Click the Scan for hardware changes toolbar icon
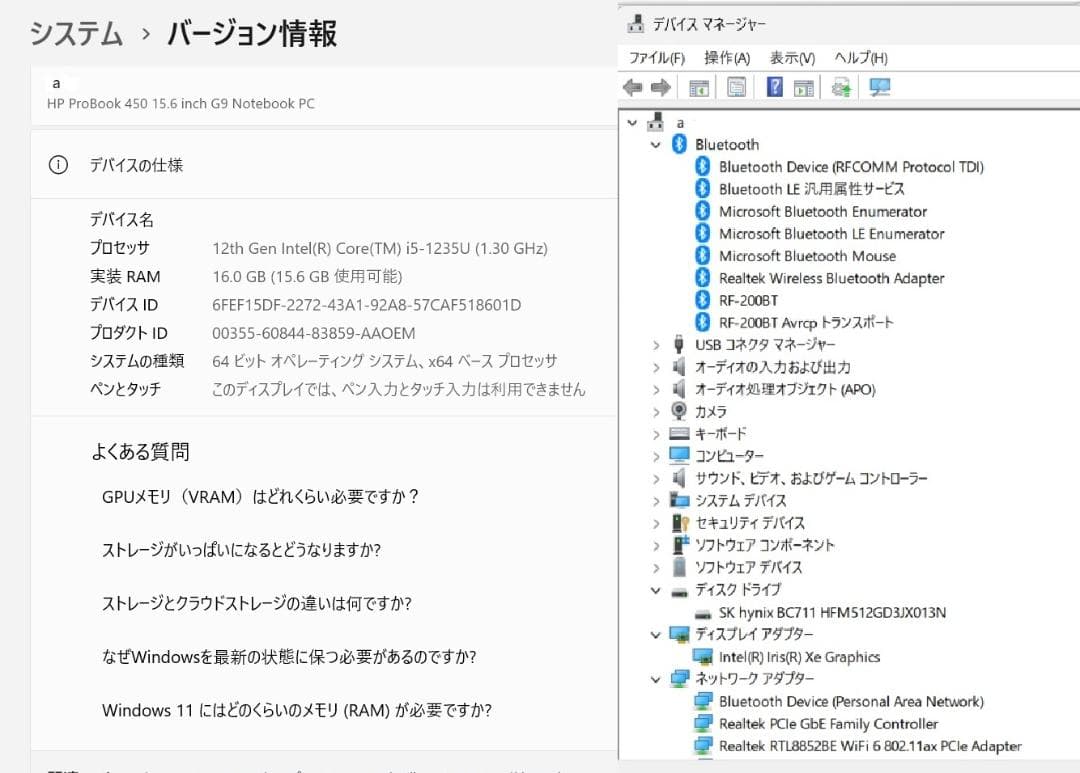The image size is (1080, 773). click(841, 87)
